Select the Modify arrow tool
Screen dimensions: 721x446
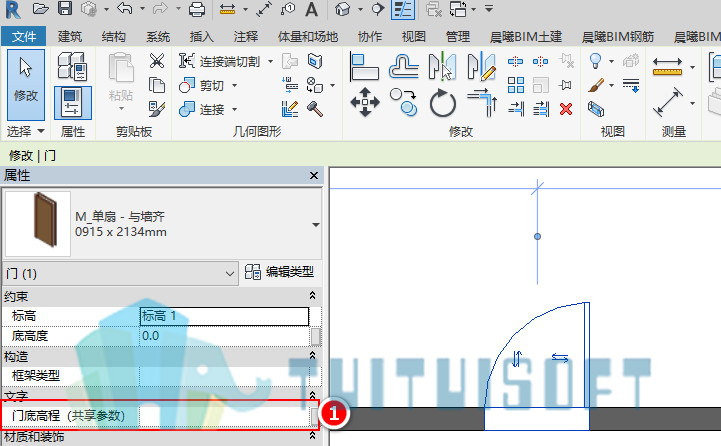(x=26, y=85)
